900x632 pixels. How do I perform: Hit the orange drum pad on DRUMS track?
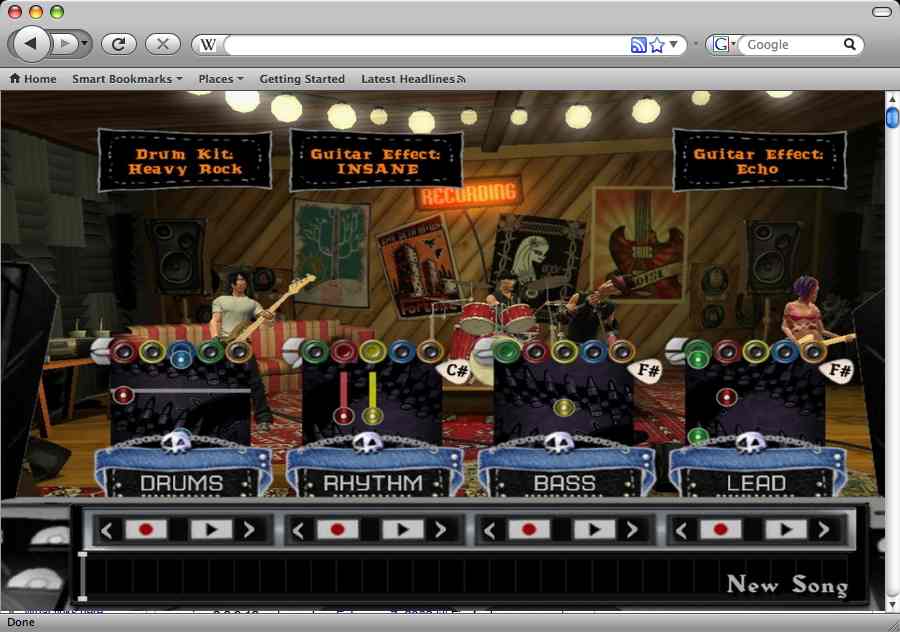click(239, 351)
